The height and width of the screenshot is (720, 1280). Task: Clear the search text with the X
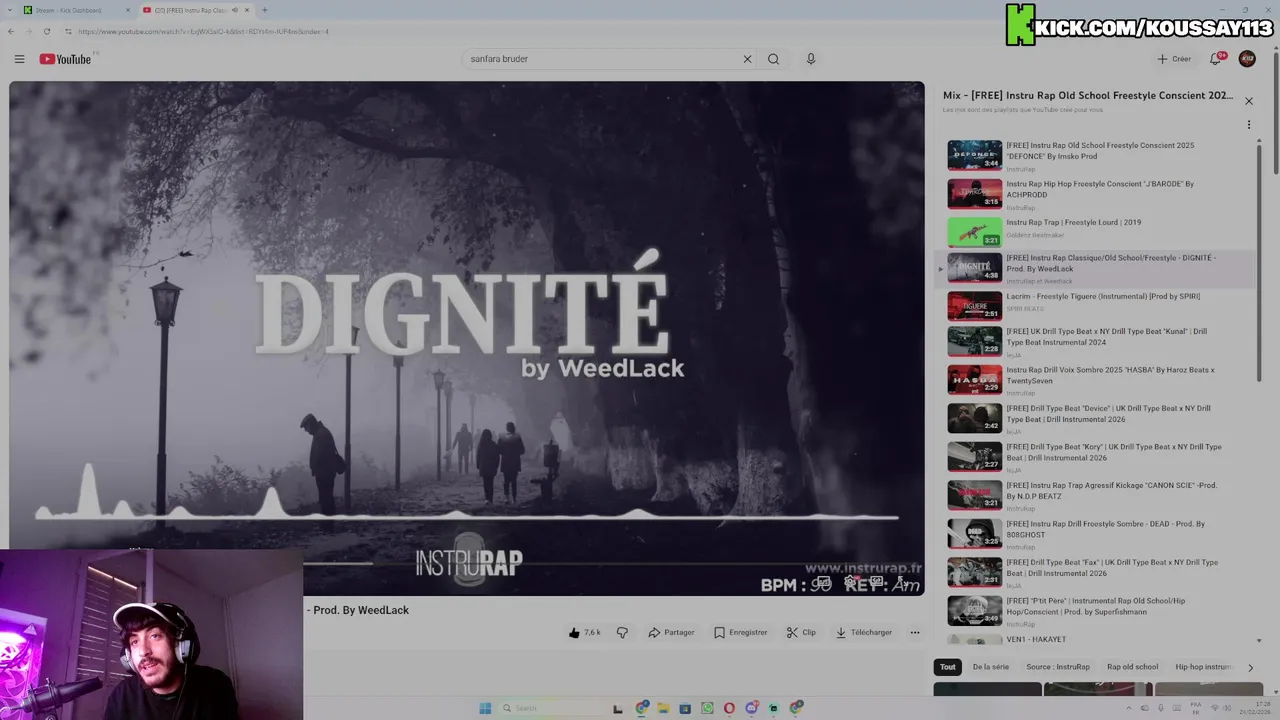click(747, 59)
